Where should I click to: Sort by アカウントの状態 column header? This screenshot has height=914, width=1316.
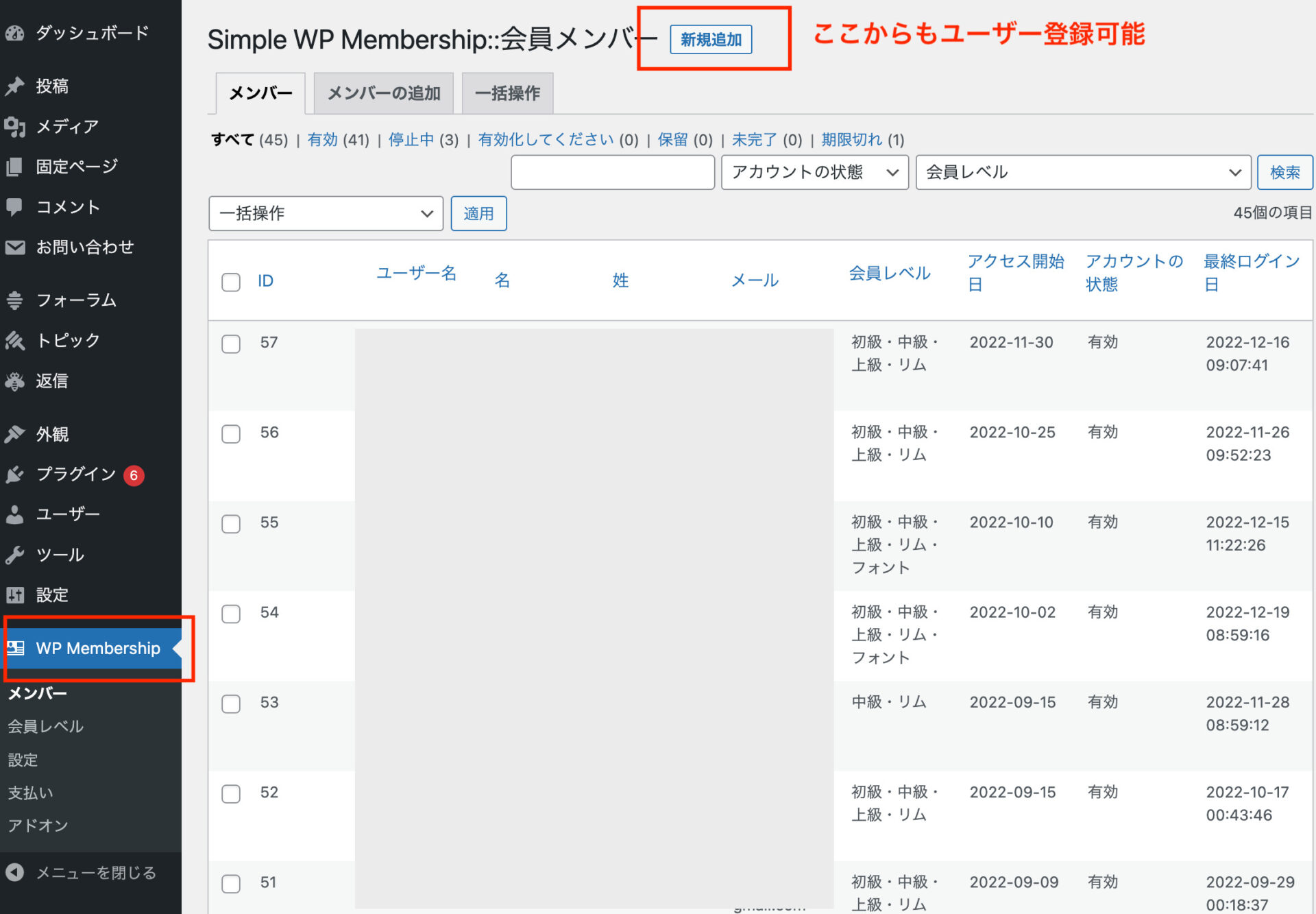(x=1134, y=273)
